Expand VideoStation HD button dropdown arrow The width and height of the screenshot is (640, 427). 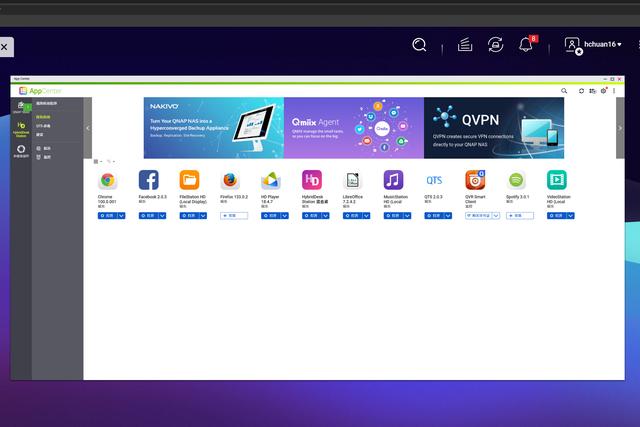click(x=570, y=216)
